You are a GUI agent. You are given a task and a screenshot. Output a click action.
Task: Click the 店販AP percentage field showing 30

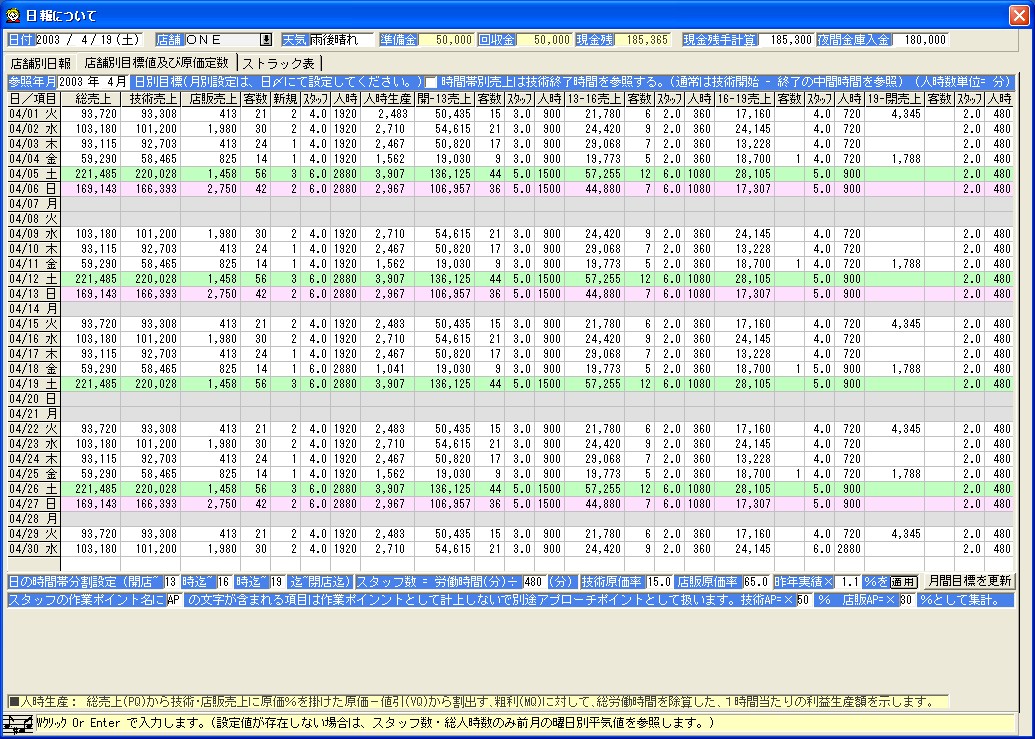[x=906, y=600]
